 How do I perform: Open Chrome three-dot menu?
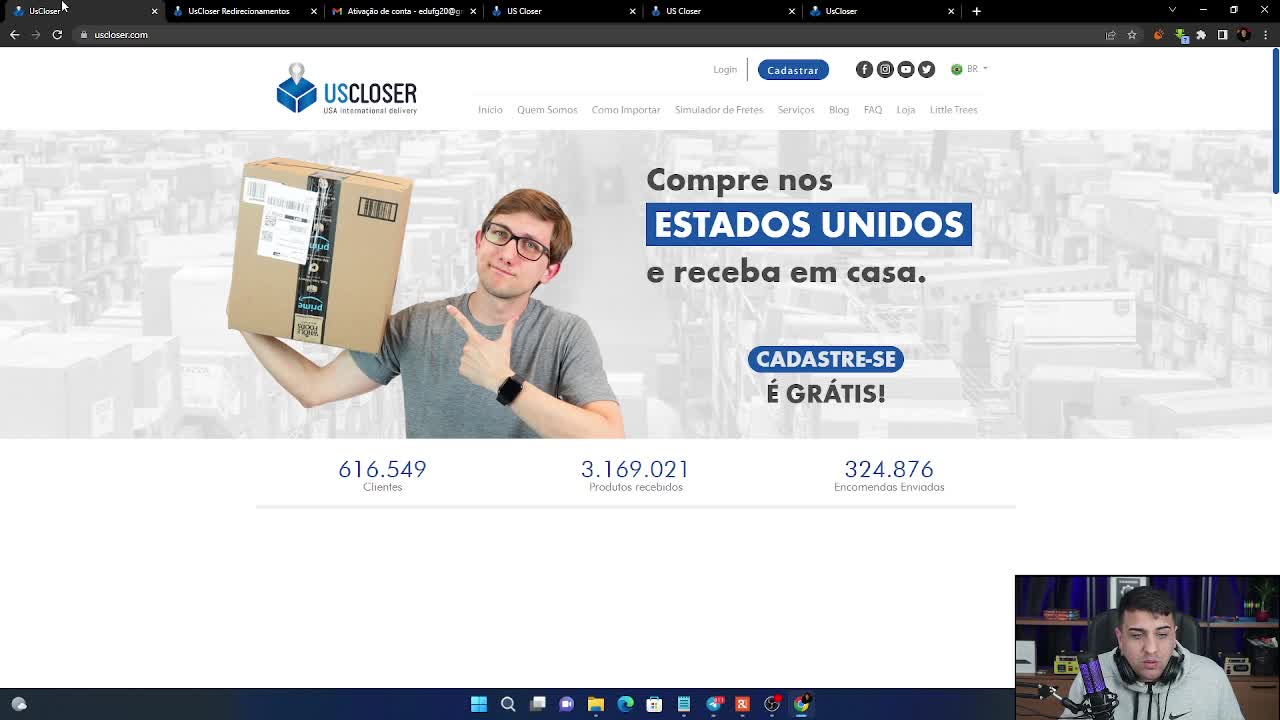pos(1266,35)
